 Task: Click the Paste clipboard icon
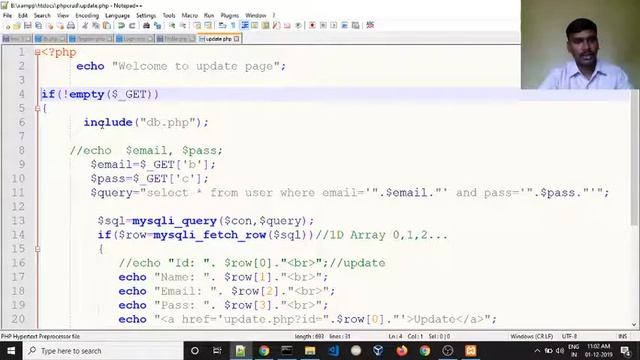tap(107, 26)
